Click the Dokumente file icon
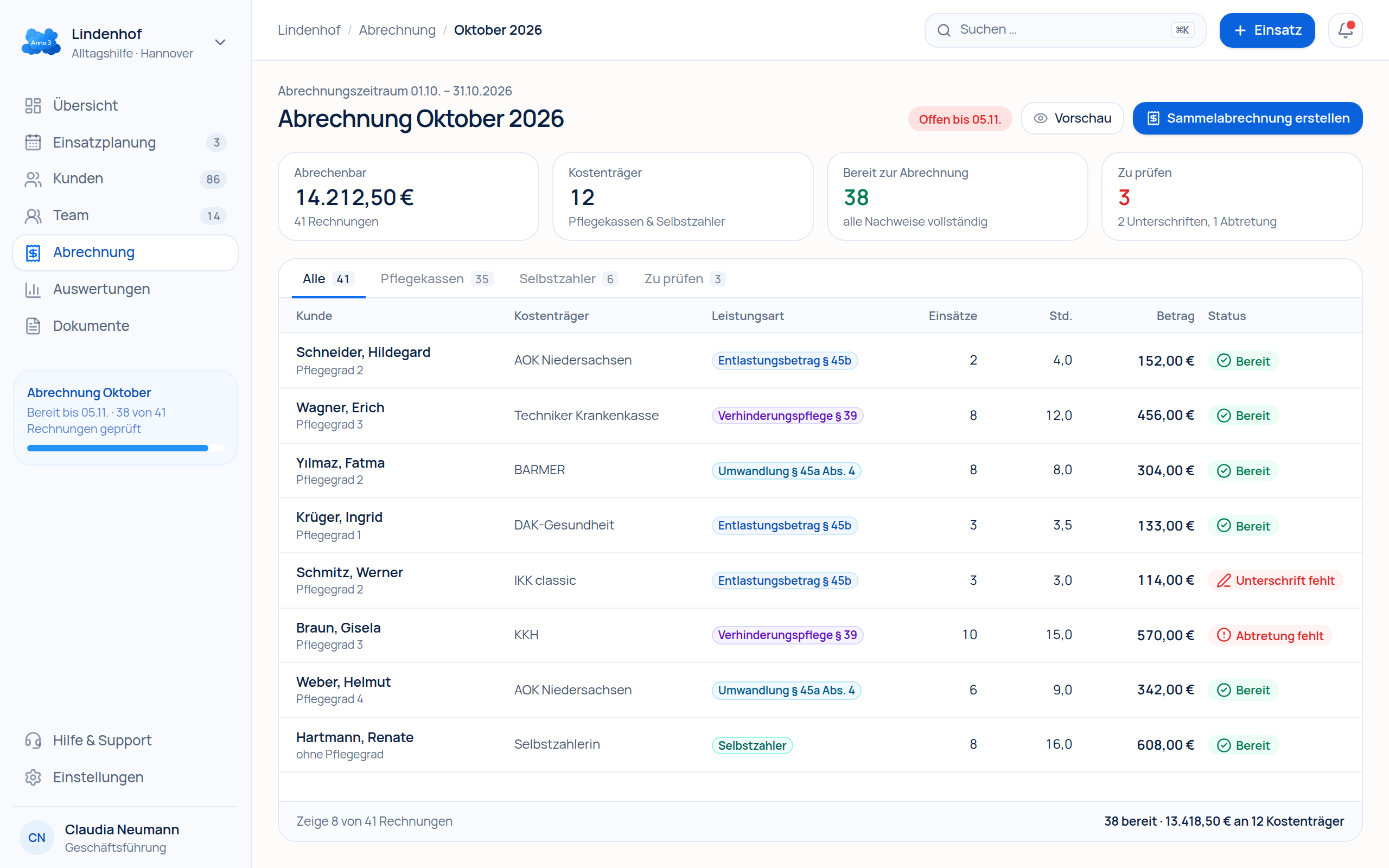 click(x=33, y=326)
